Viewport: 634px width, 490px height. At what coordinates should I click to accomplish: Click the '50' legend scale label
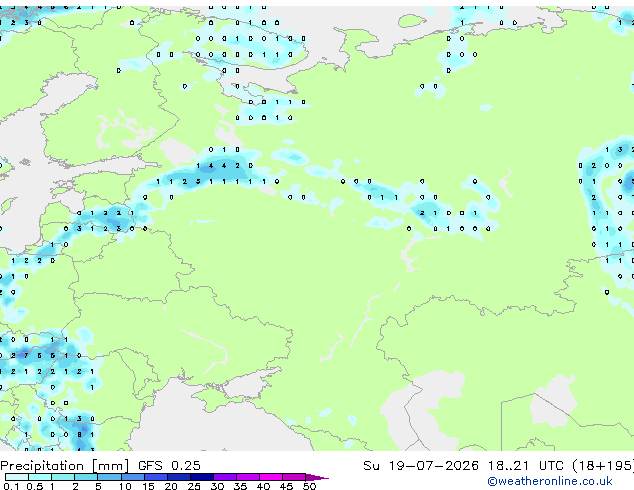tap(310, 486)
